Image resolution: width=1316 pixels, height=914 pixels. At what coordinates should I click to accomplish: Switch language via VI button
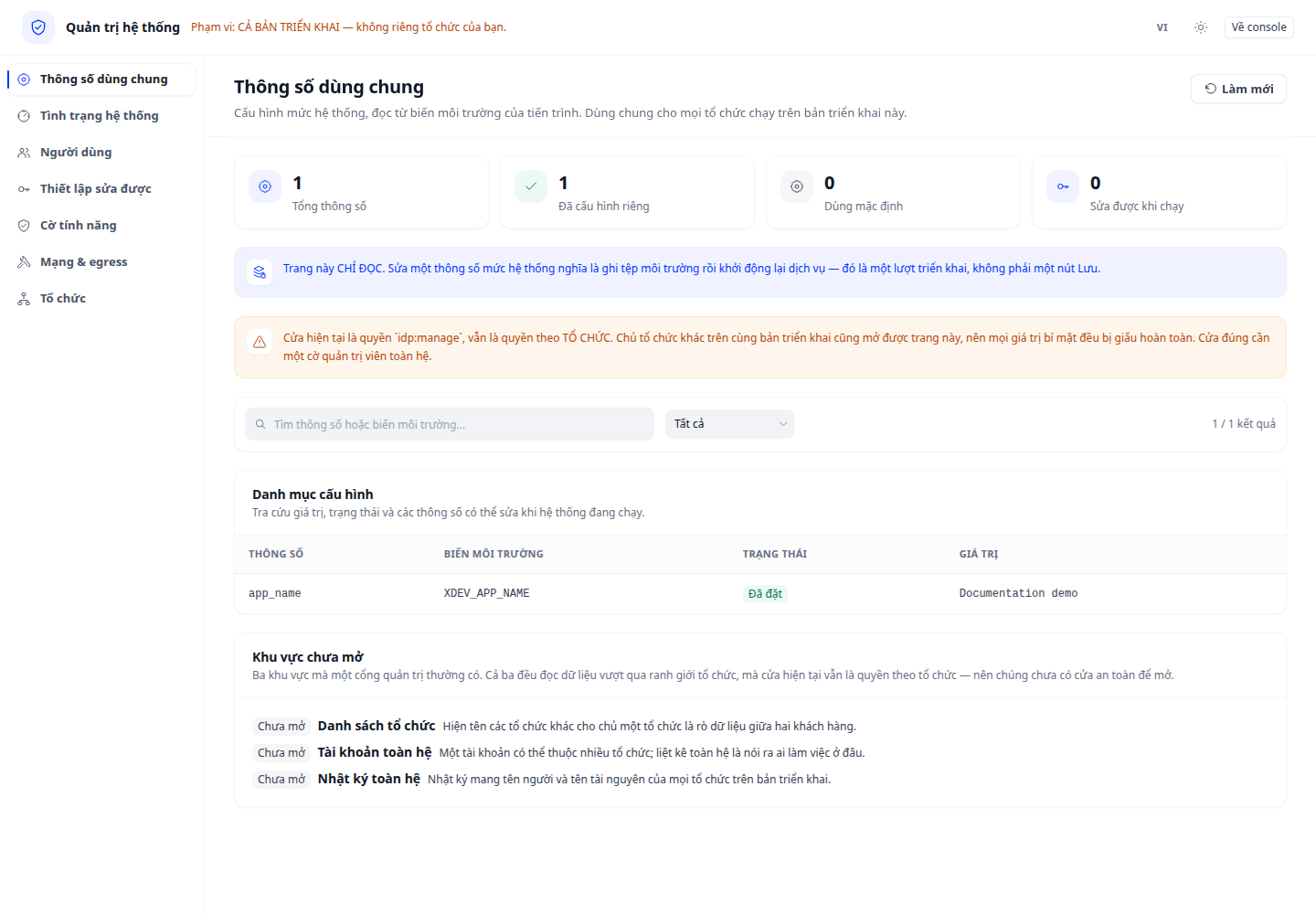(x=1162, y=27)
